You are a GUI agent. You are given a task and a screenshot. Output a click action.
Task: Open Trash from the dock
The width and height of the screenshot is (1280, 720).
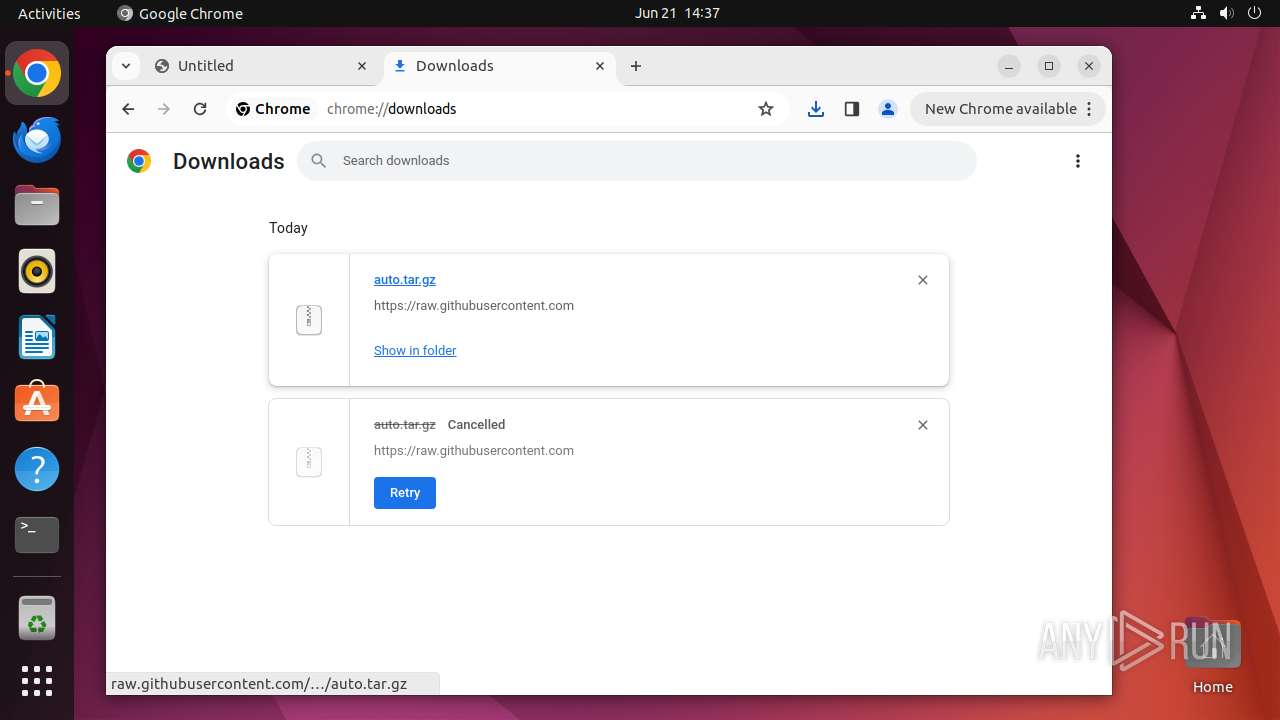[37, 618]
